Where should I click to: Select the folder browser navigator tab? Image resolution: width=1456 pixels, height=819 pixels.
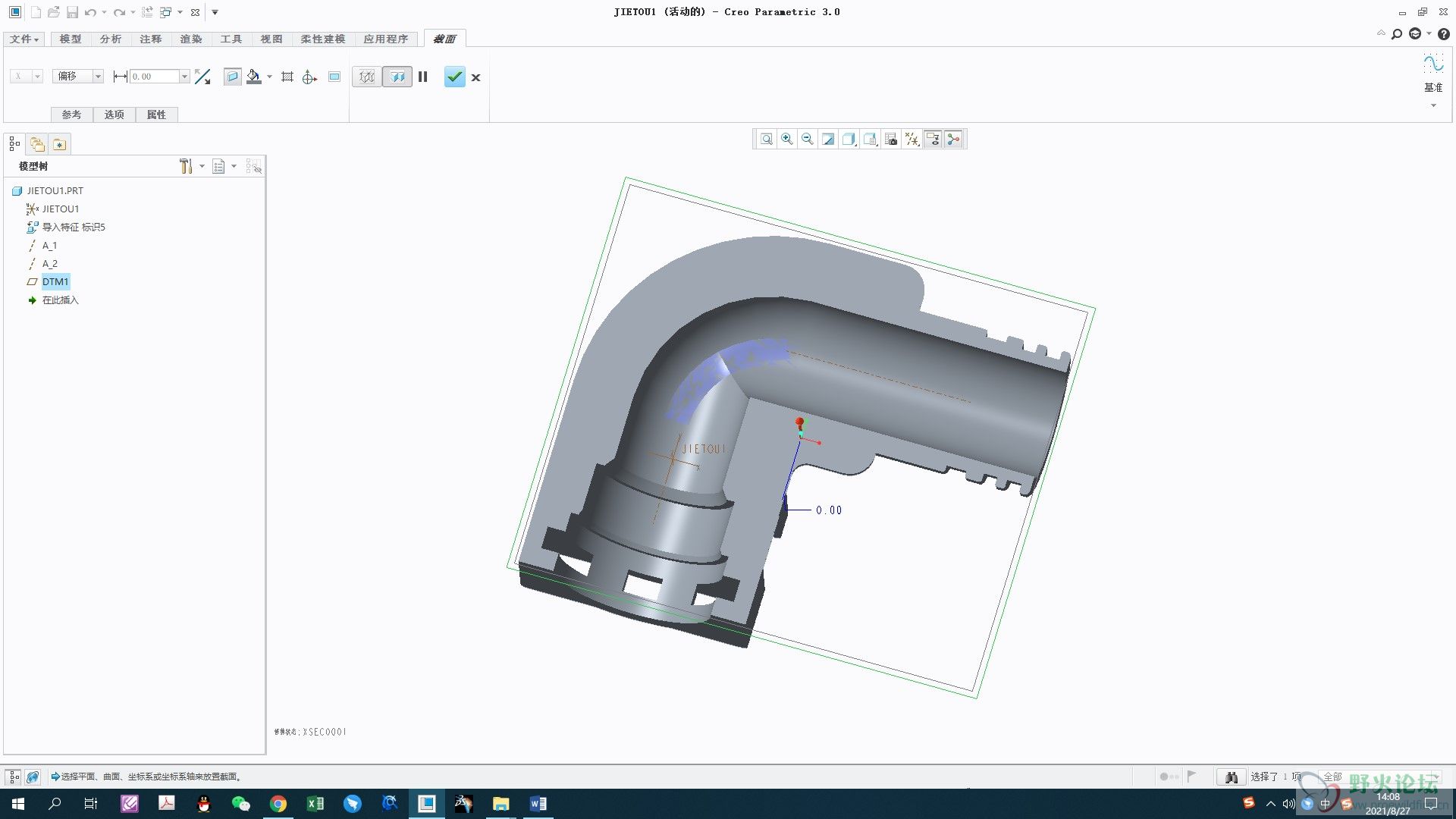37,143
